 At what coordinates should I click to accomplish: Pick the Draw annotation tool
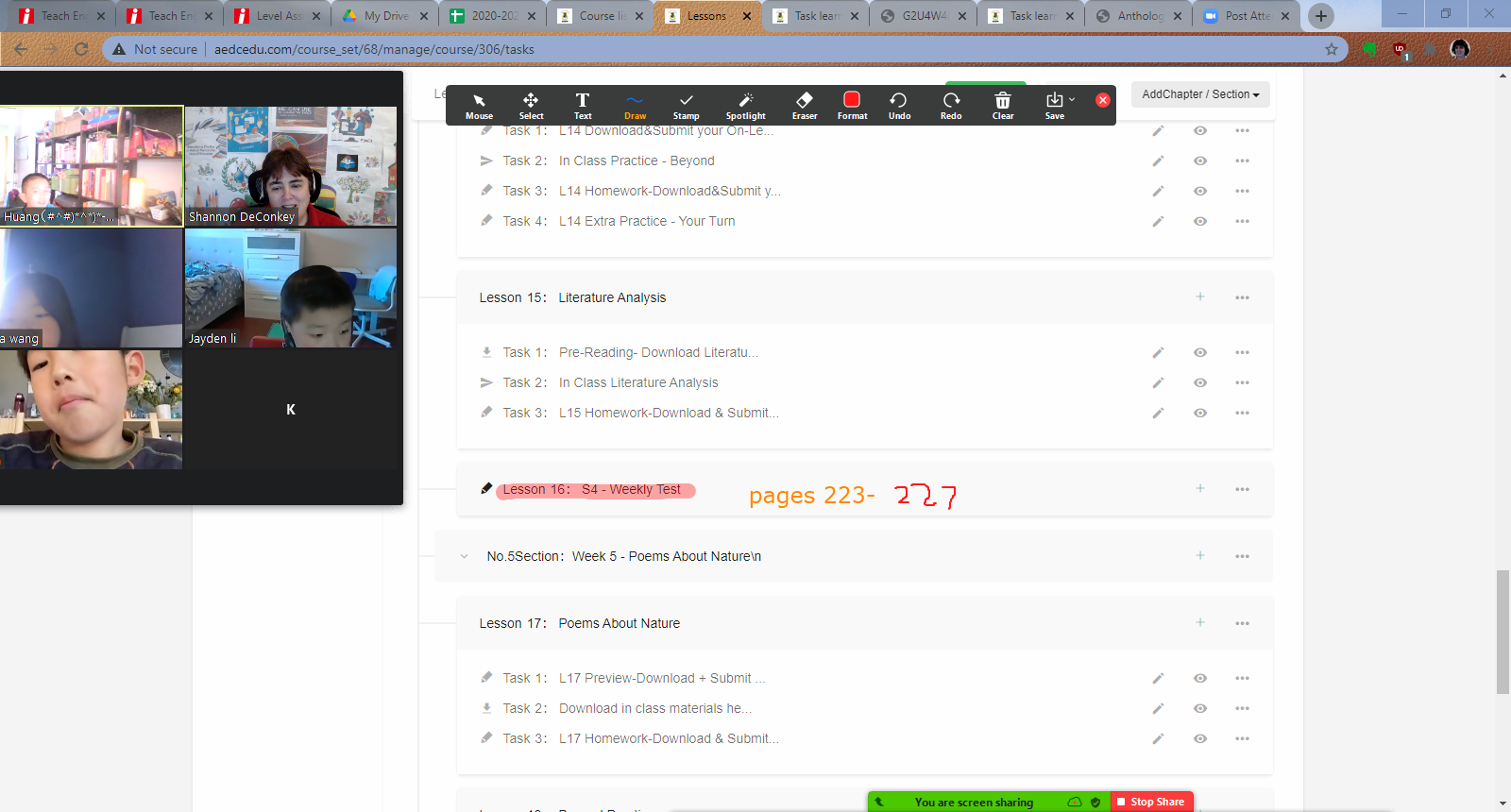pyautogui.click(x=635, y=106)
